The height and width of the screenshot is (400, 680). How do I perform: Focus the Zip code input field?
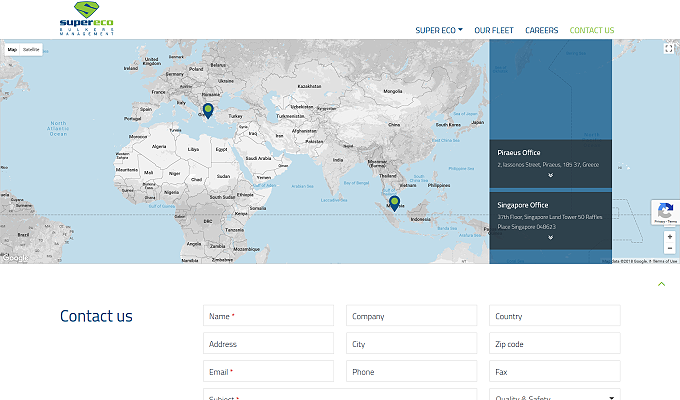[555, 343]
